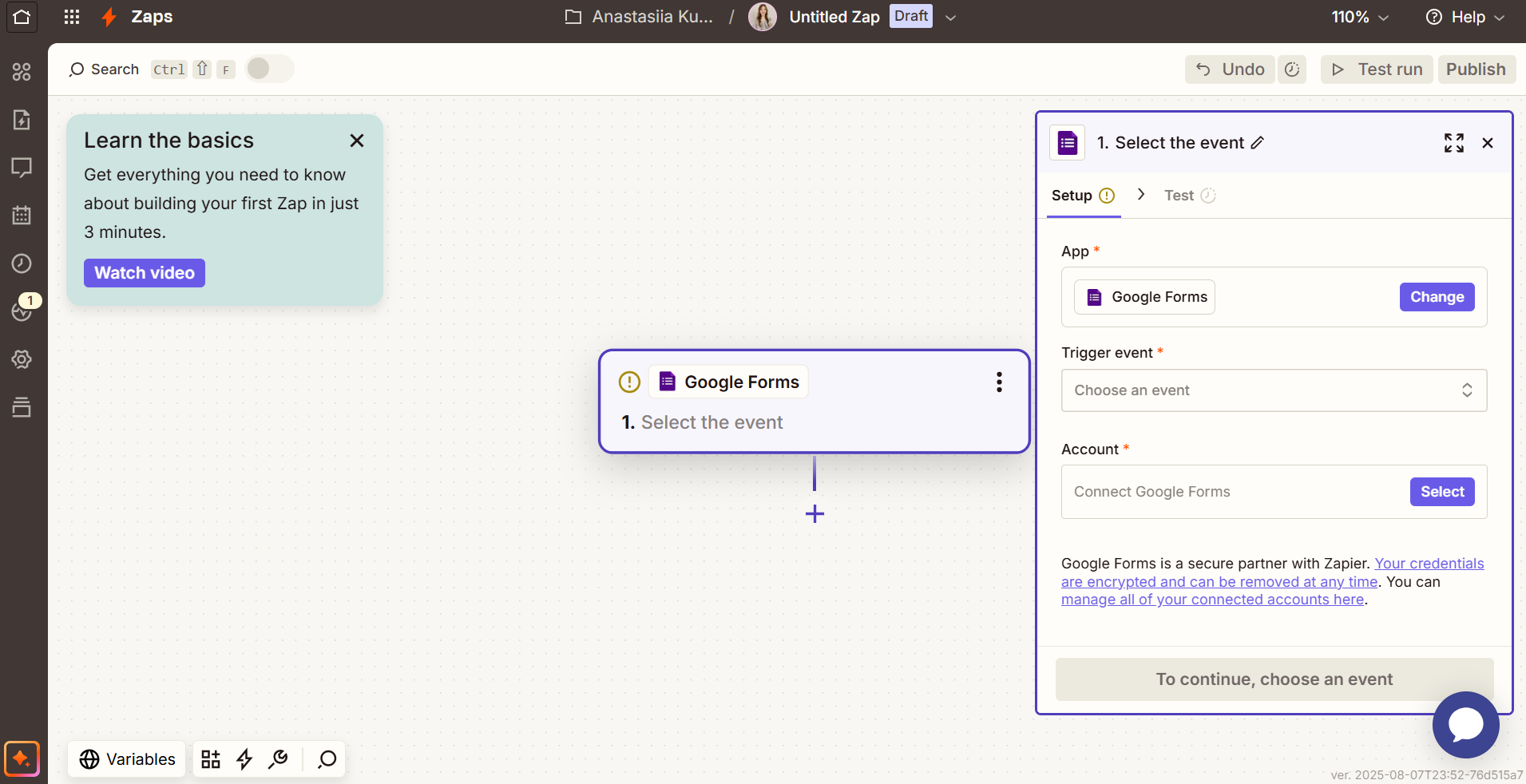Open the 110% zoom level dropdown

pos(1360,17)
